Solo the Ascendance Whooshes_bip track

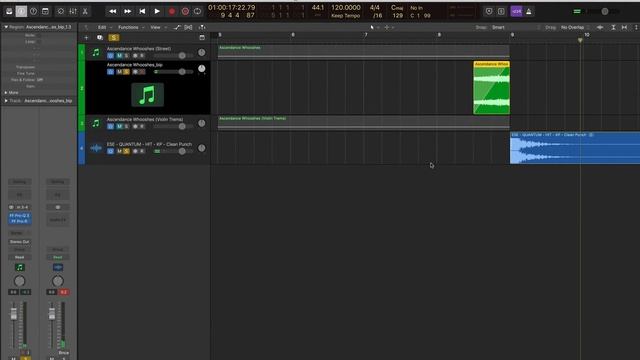127,72
